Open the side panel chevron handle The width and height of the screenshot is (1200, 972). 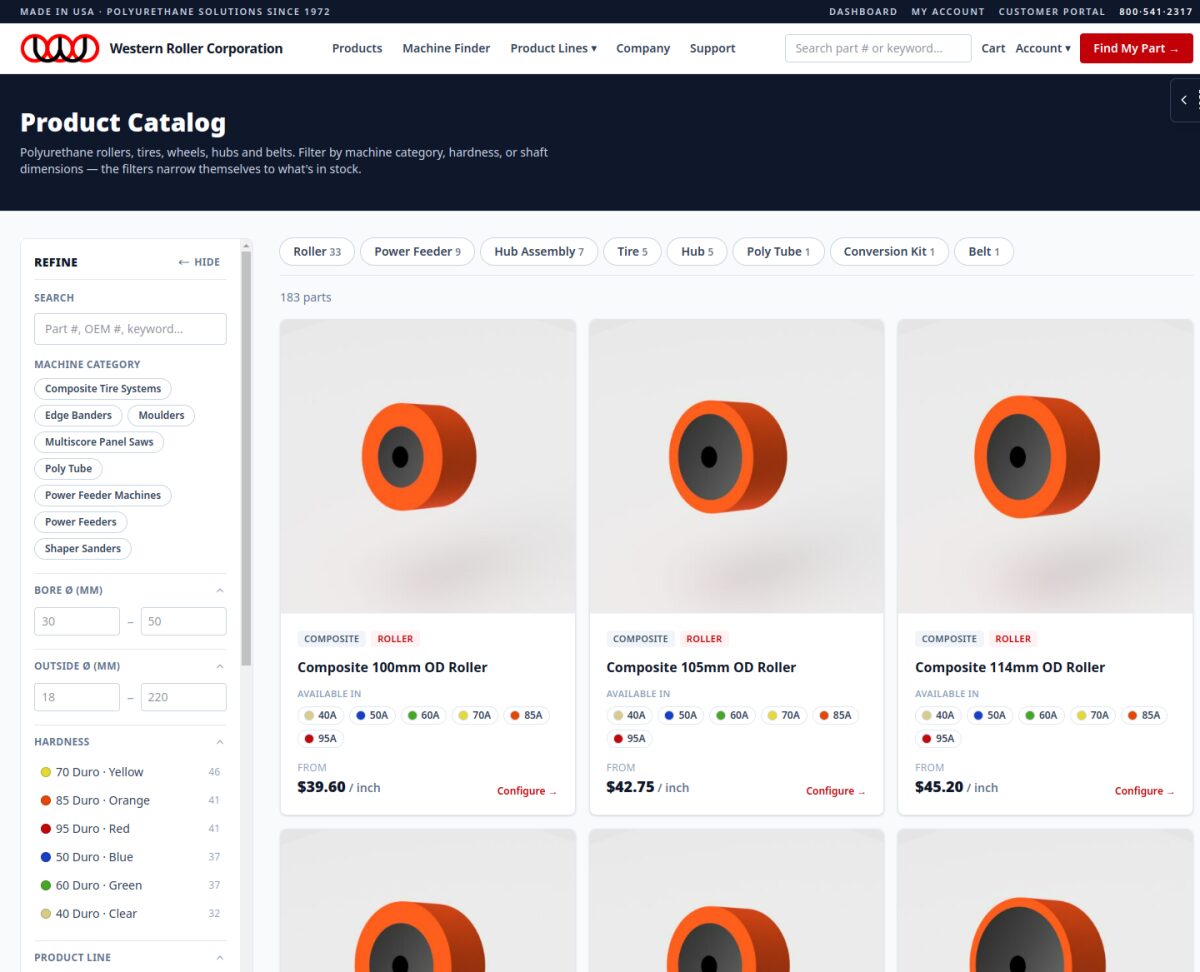coord(1185,100)
